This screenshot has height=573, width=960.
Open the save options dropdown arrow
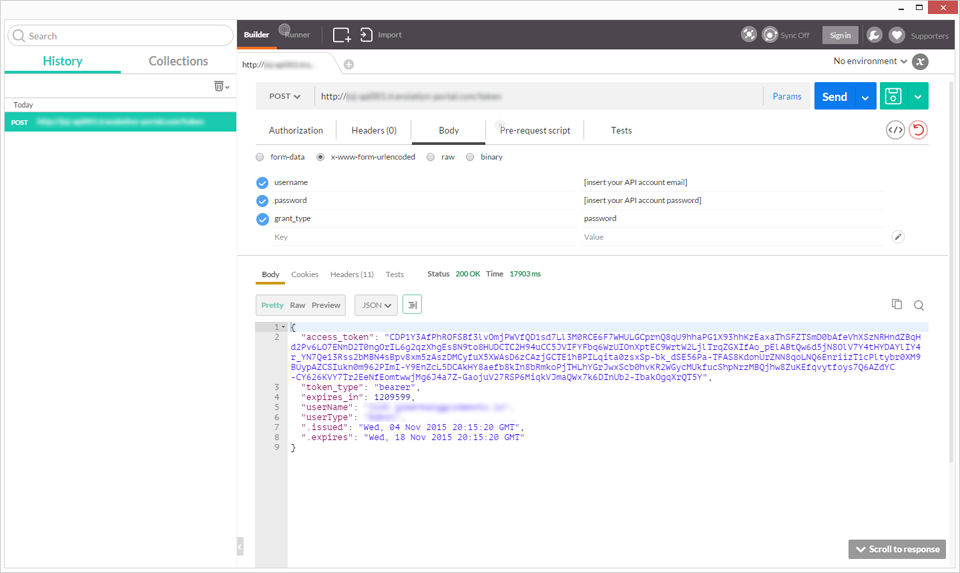point(918,96)
